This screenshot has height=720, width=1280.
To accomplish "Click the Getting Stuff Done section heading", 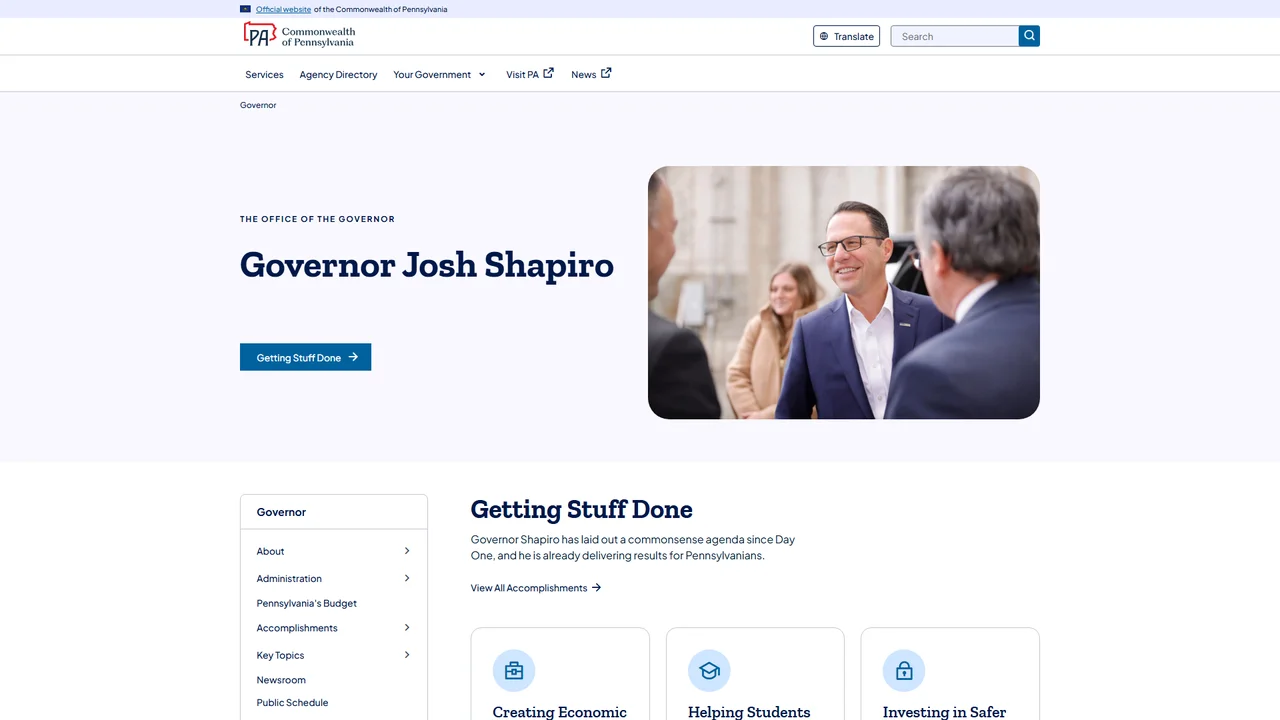I will coord(582,509).
